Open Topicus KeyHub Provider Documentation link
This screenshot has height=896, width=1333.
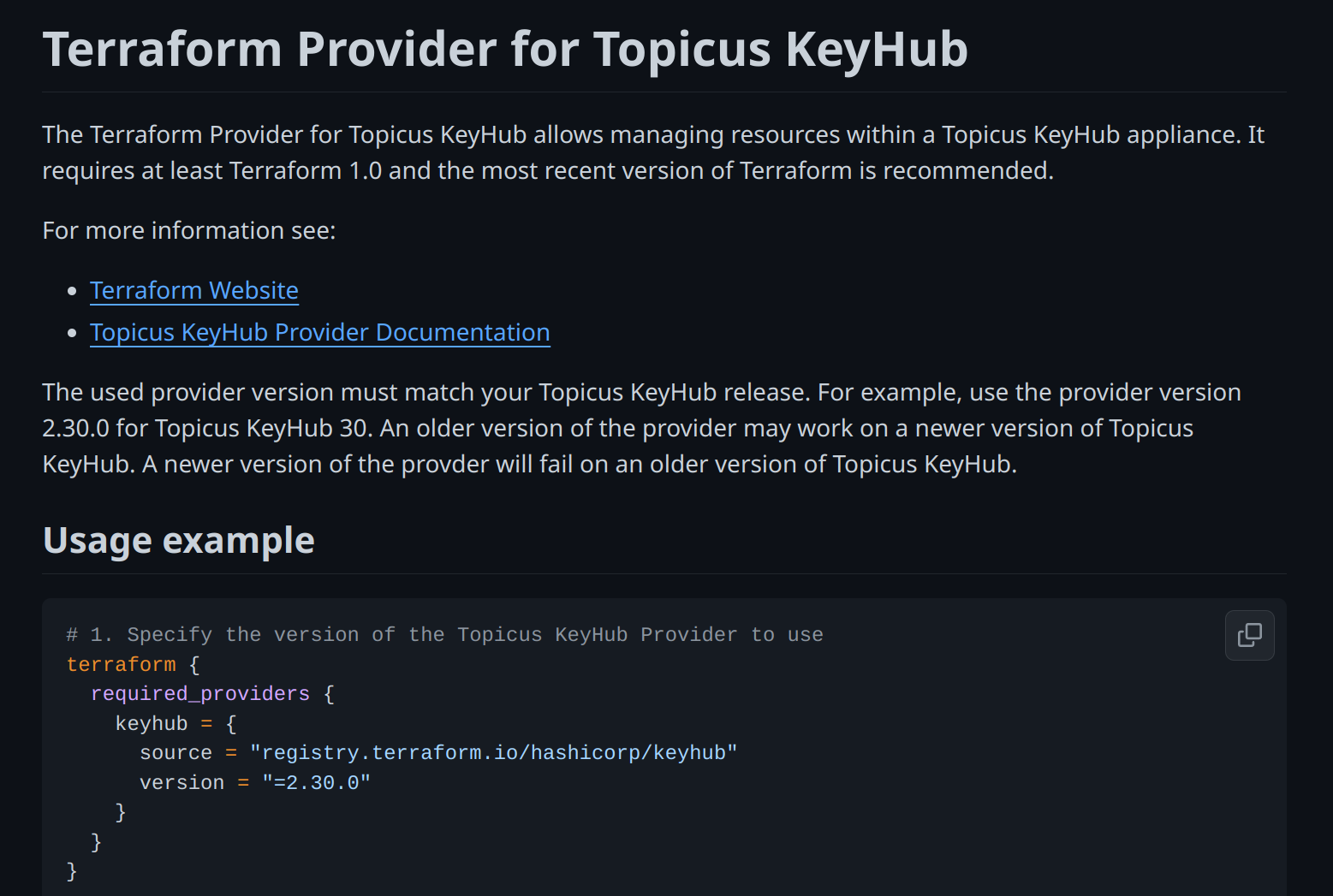click(320, 332)
